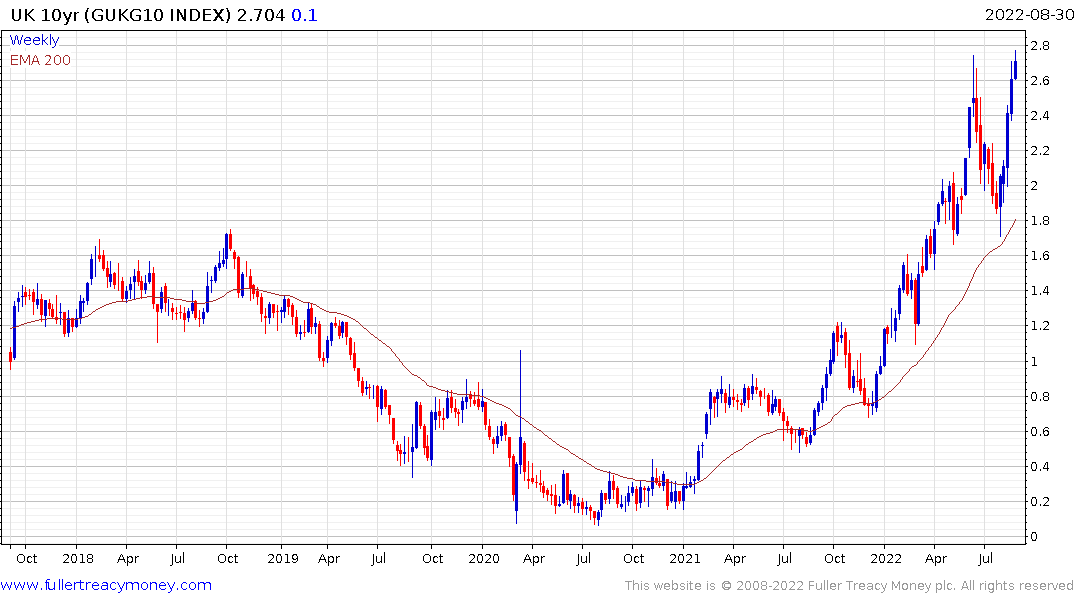Select the 2.8 y-axis label

[x=1039, y=45]
